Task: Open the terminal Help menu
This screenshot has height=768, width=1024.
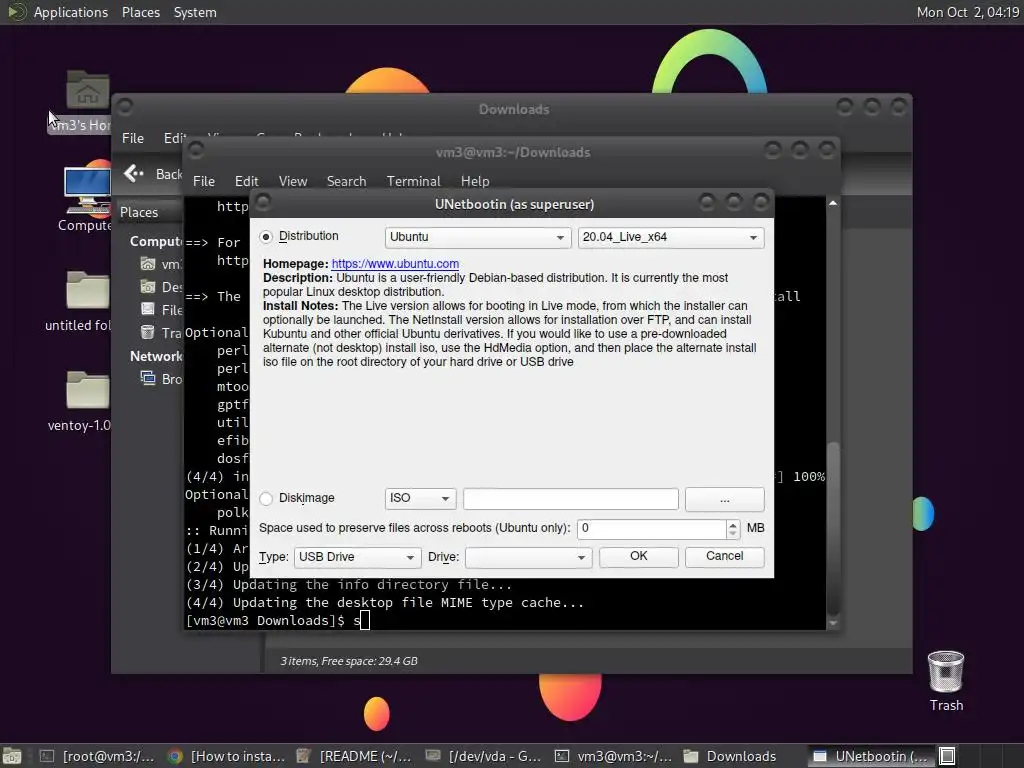Action: pyautogui.click(x=475, y=182)
